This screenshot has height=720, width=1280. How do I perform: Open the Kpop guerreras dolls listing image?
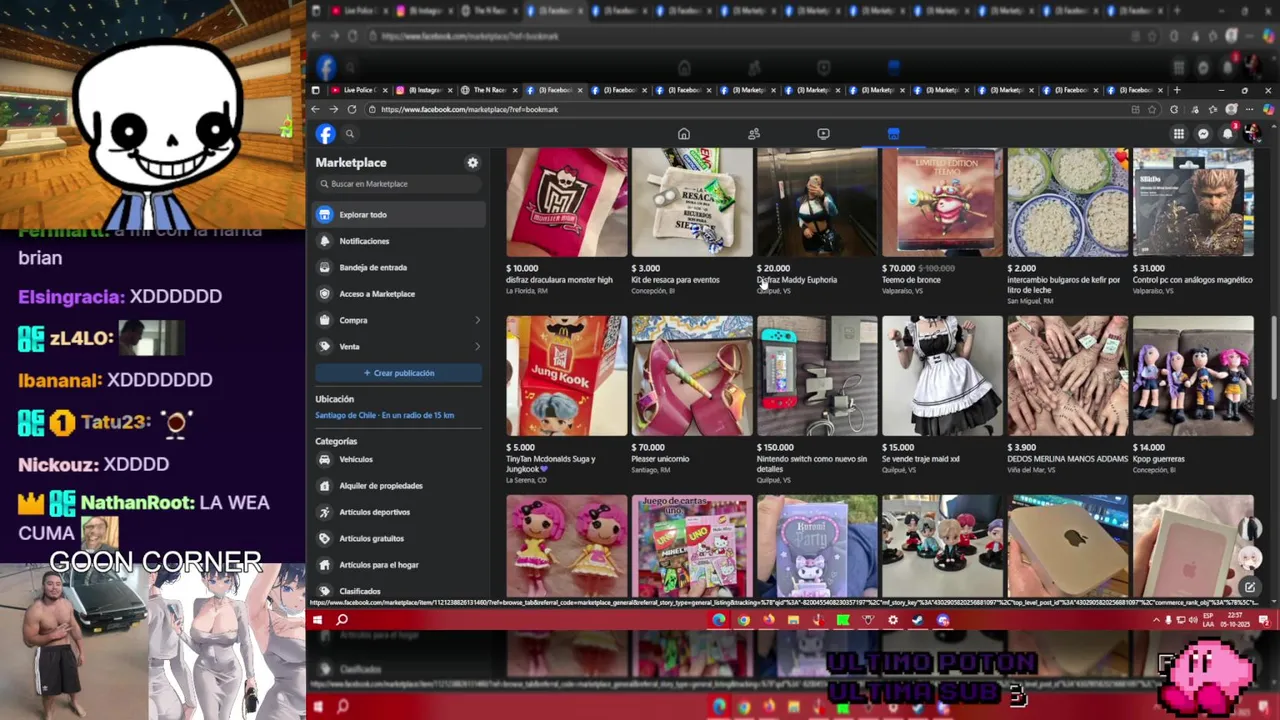[1193, 376]
